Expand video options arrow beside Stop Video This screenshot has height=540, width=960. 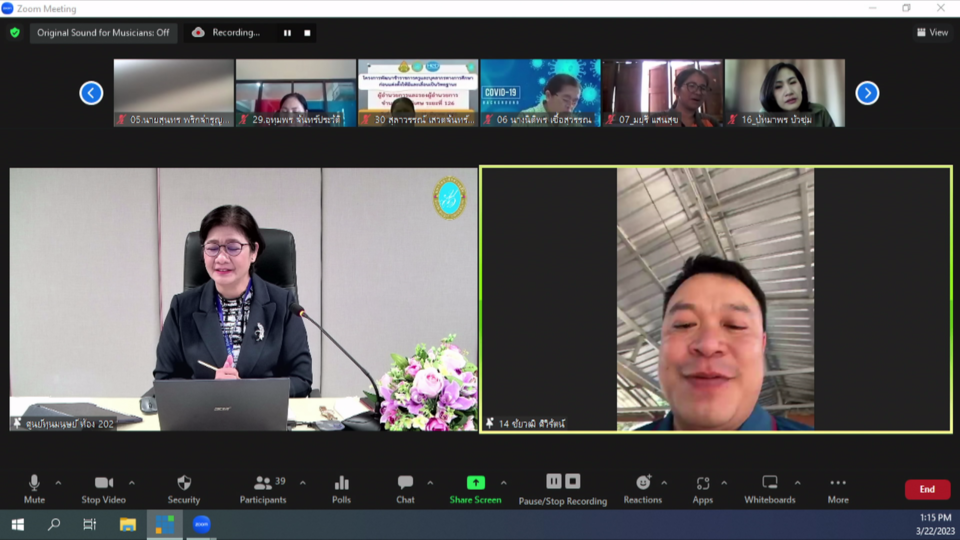pos(131,483)
